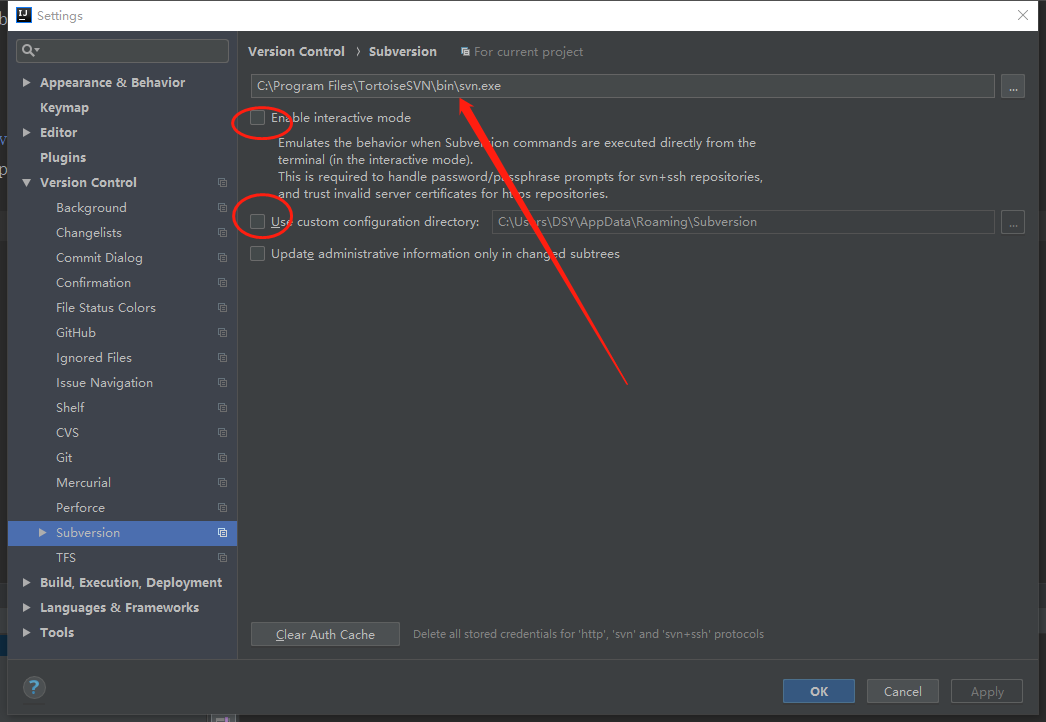Select TFS settings entry

pyautogui.click(x=65, y=558)
